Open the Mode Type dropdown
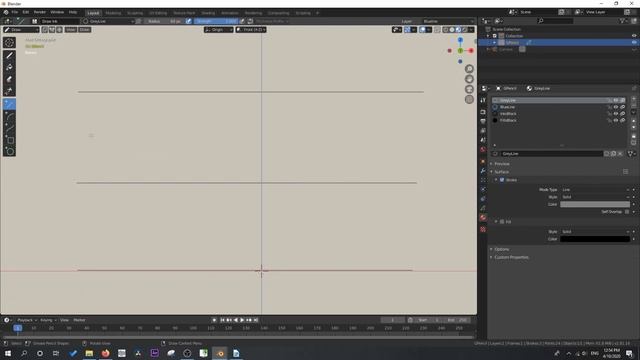This screenshot has width=640, height=360. click(x=596, y=190)
